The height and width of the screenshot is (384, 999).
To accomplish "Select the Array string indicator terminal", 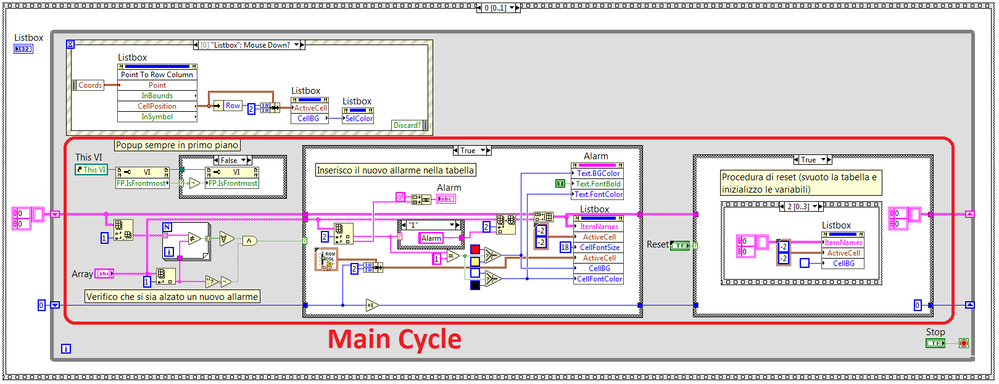I will (x=104, y=274).
